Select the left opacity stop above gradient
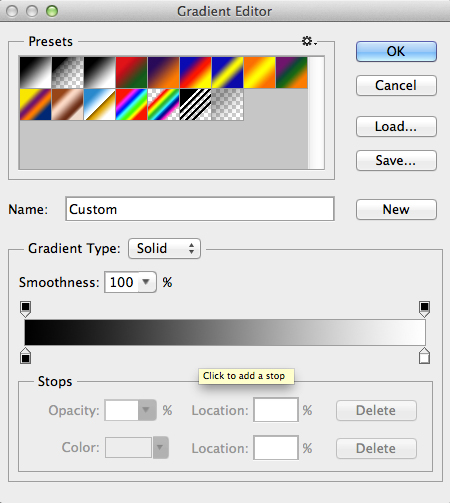This screenshot has width=450, height=503. pos(26,309)
